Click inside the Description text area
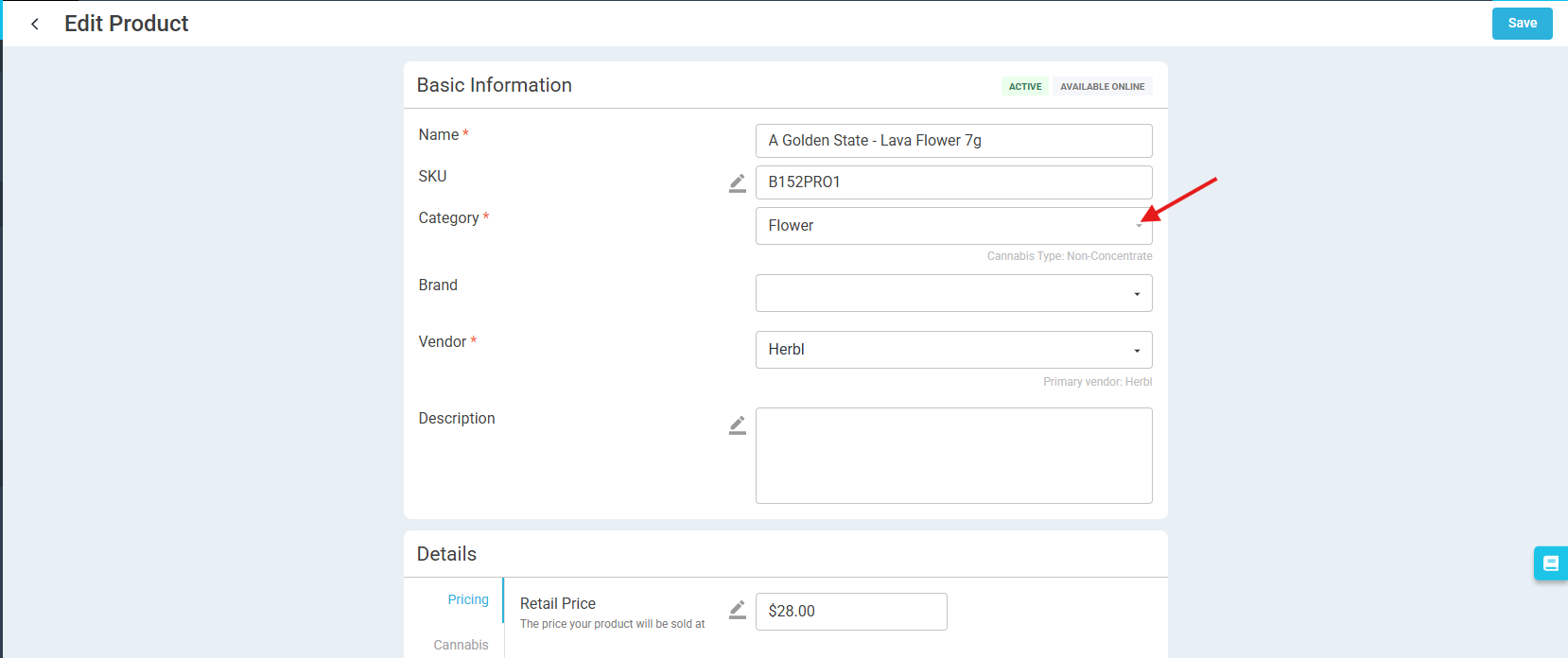 point(953,456)
